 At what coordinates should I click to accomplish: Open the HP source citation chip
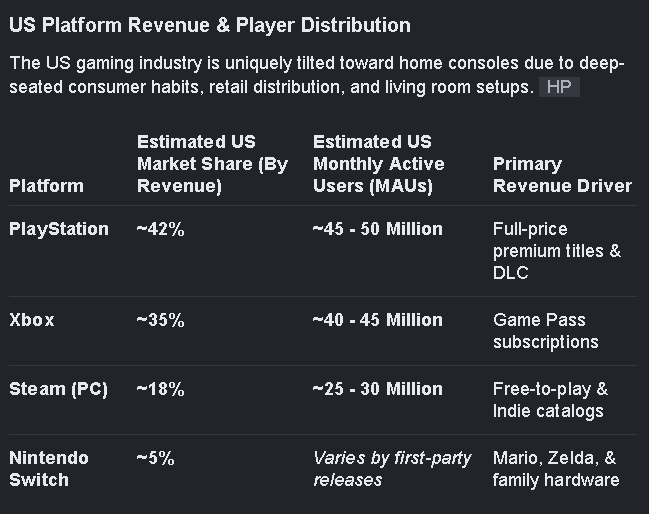559,87
